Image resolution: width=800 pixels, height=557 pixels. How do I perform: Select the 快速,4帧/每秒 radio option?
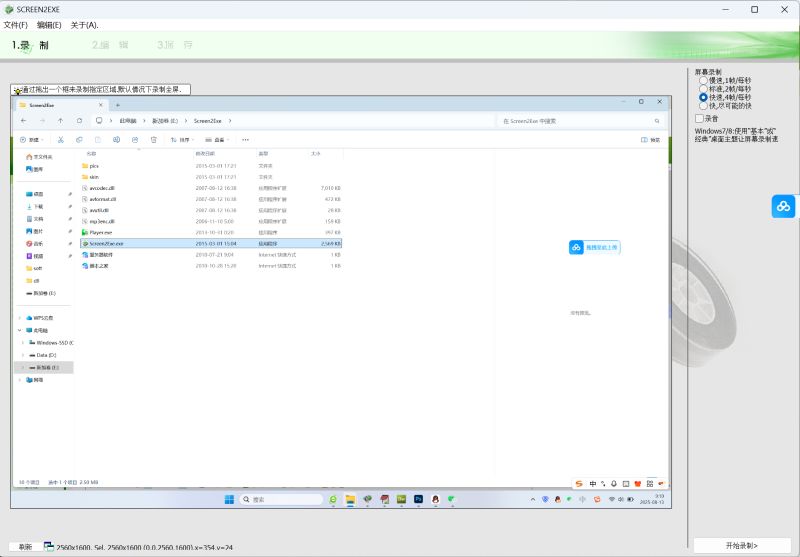703,97
